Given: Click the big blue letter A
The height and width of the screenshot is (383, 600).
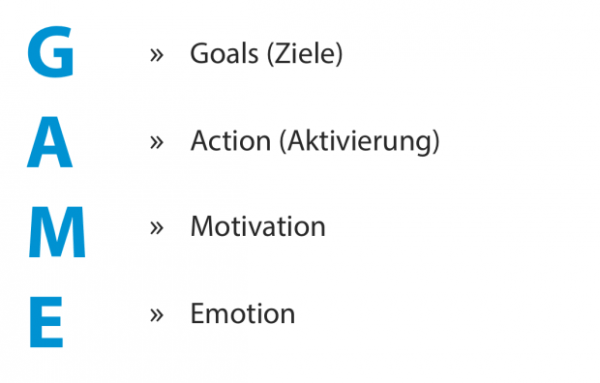Looking at the screenshot, I should point(50,142).
